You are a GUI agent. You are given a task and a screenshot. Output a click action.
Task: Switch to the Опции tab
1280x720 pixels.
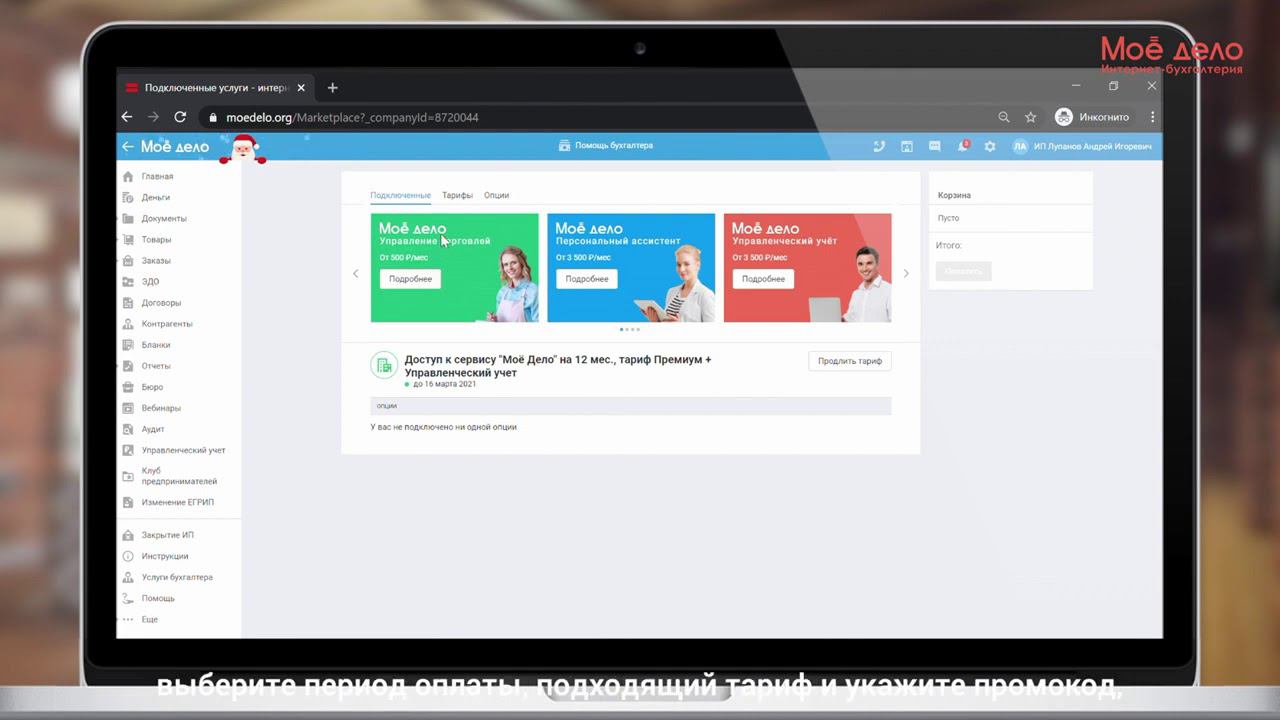click(496, 195)
